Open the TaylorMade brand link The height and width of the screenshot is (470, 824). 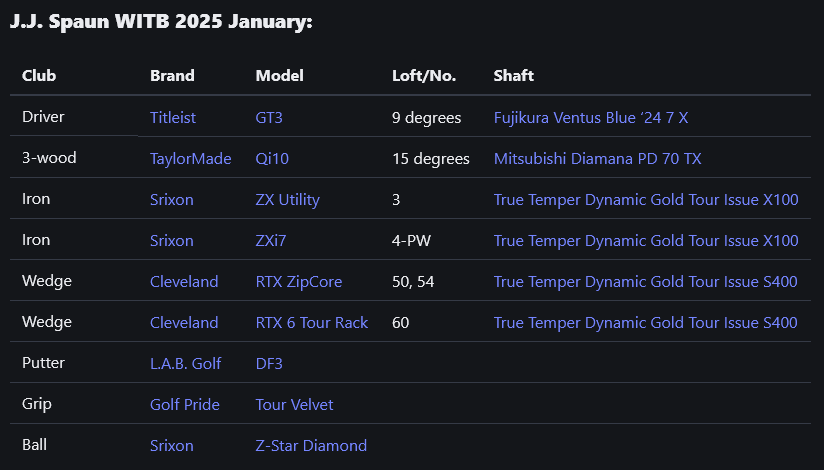(x=190, y=158)
